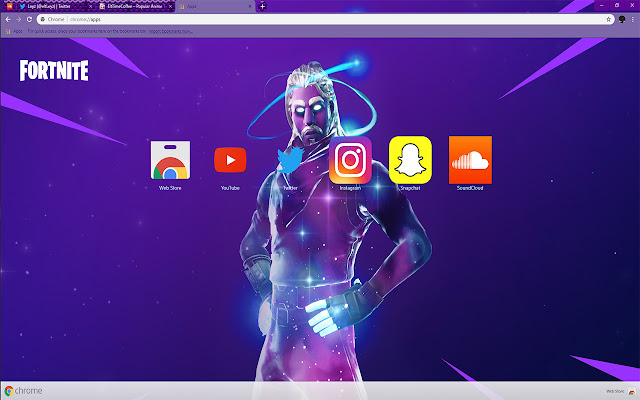Open the Twitter app icon
Screen dimensions: 640x400
290,160
